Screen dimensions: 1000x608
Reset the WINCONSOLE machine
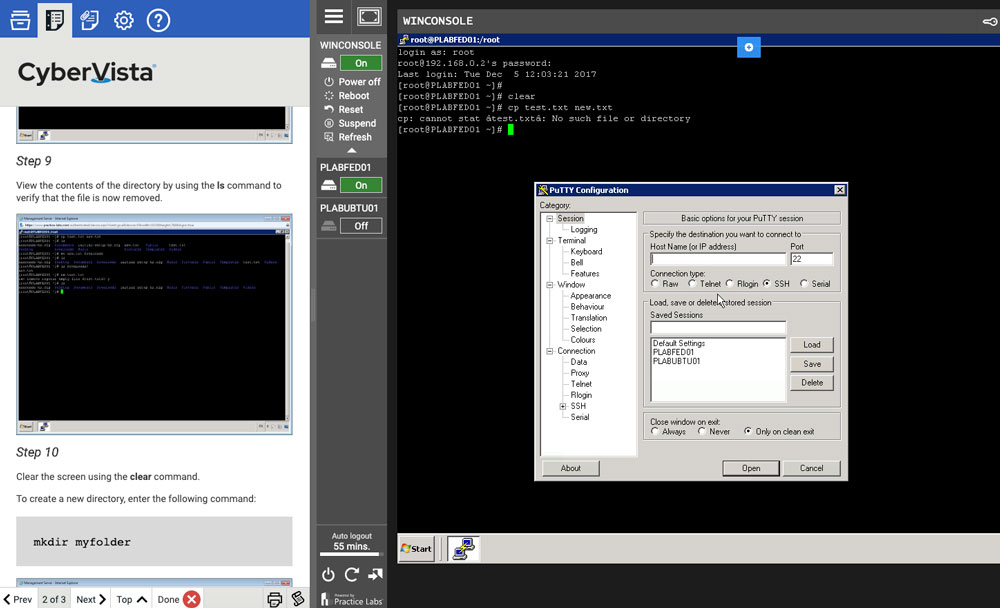click(x=344, y=109)
